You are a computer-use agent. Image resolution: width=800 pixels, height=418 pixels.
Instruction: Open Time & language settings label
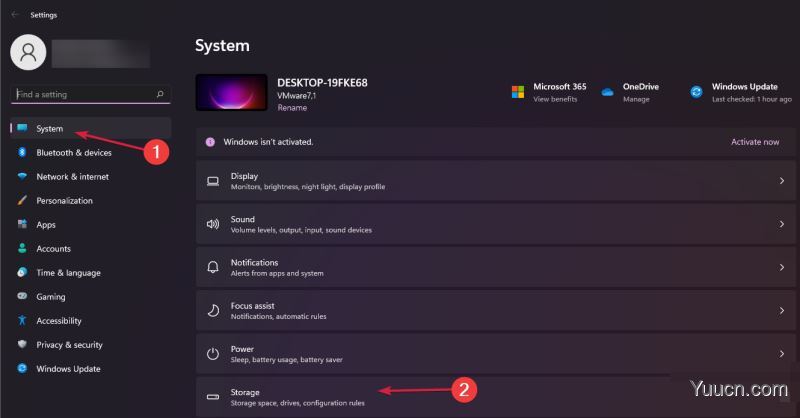click(x=68, y=273)
